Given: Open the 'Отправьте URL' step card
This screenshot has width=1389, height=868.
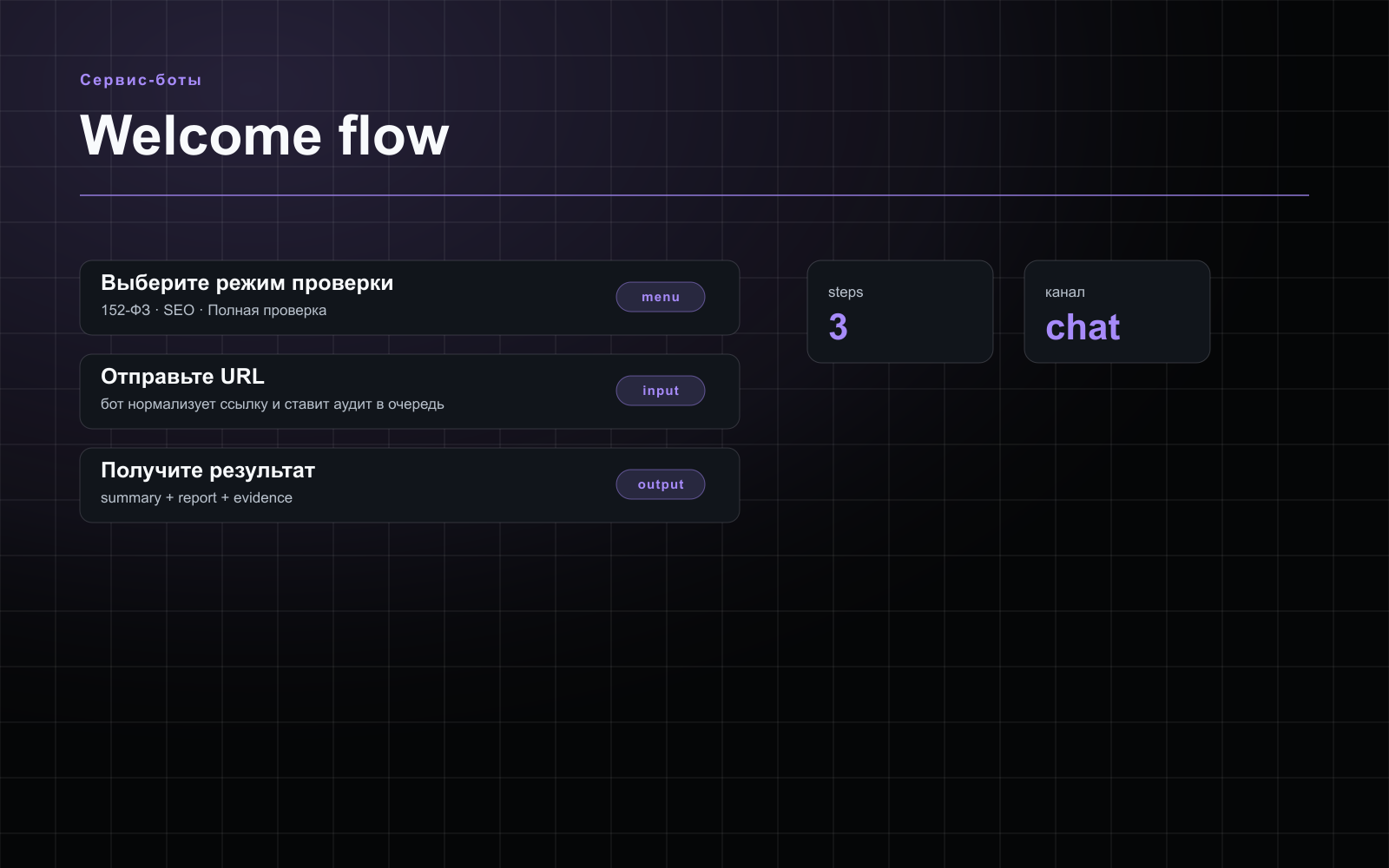Looking at the screenshot, I should 410,391.
